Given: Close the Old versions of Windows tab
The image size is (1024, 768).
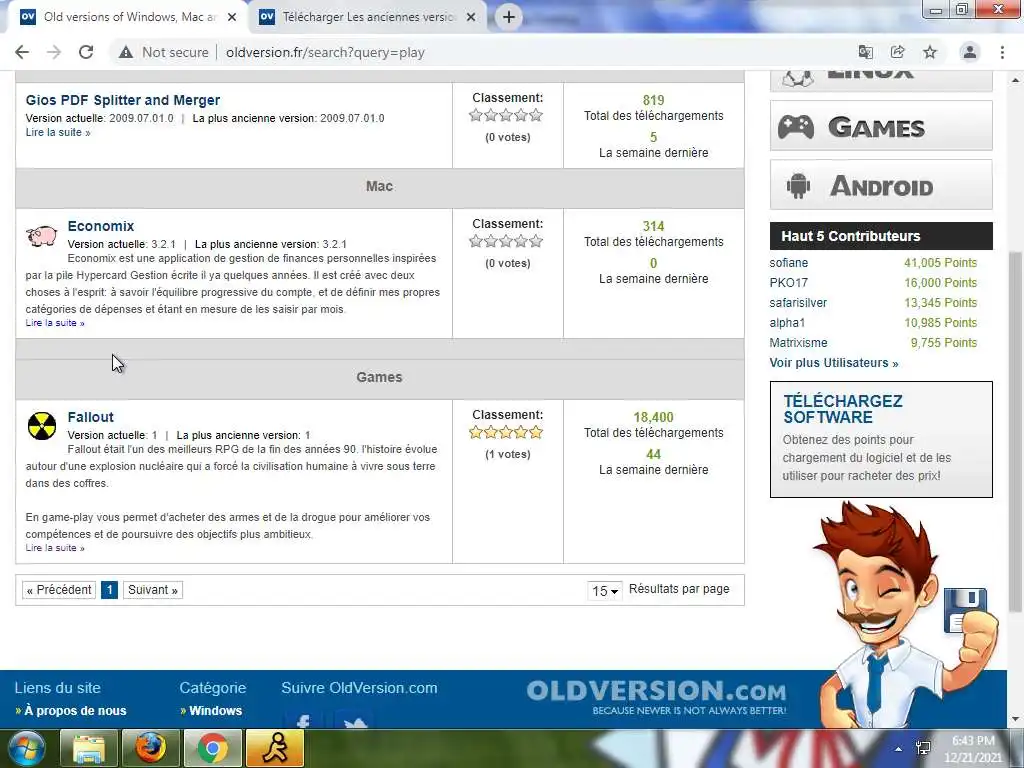Looking at the screenshot, I should click(x=232, y=18).
